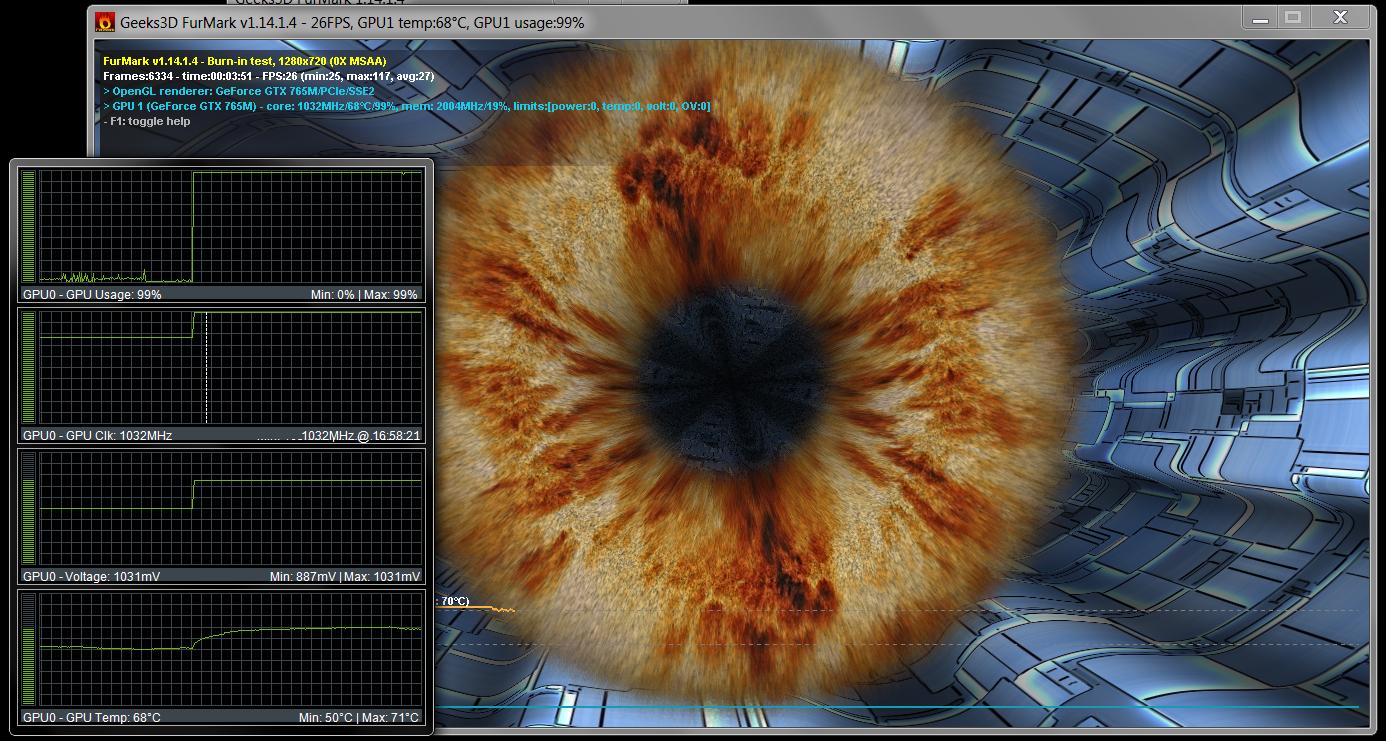Click the '70°C)' temperature label in FurMark render

coord(455,601)
